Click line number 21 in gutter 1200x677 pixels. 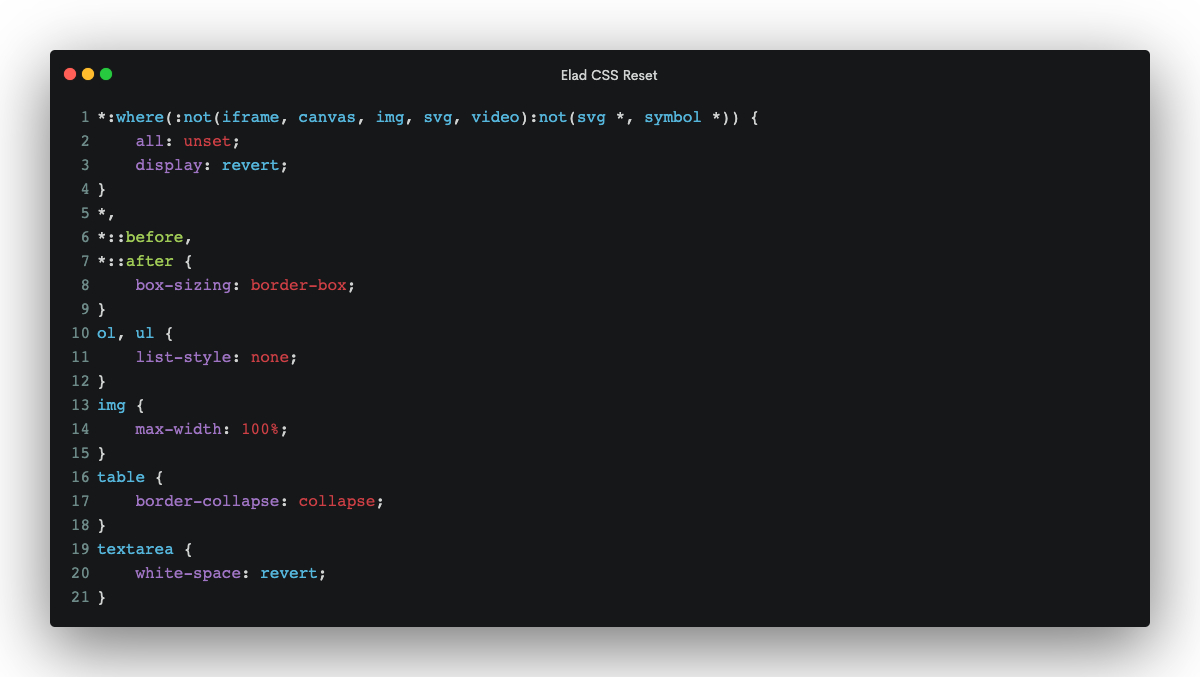pyautogui.click(x=80, y=597)
